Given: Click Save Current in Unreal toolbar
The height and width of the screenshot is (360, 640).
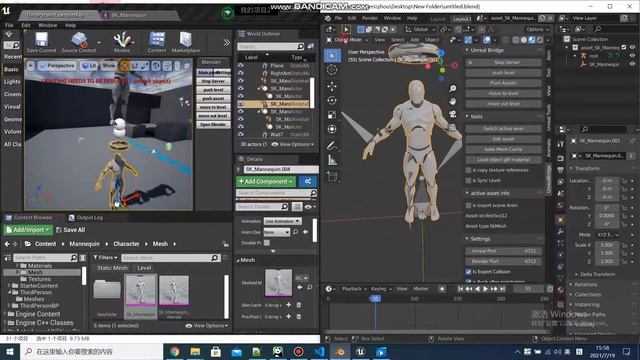Looking at the screenshot, I should [x=41, y=42].
